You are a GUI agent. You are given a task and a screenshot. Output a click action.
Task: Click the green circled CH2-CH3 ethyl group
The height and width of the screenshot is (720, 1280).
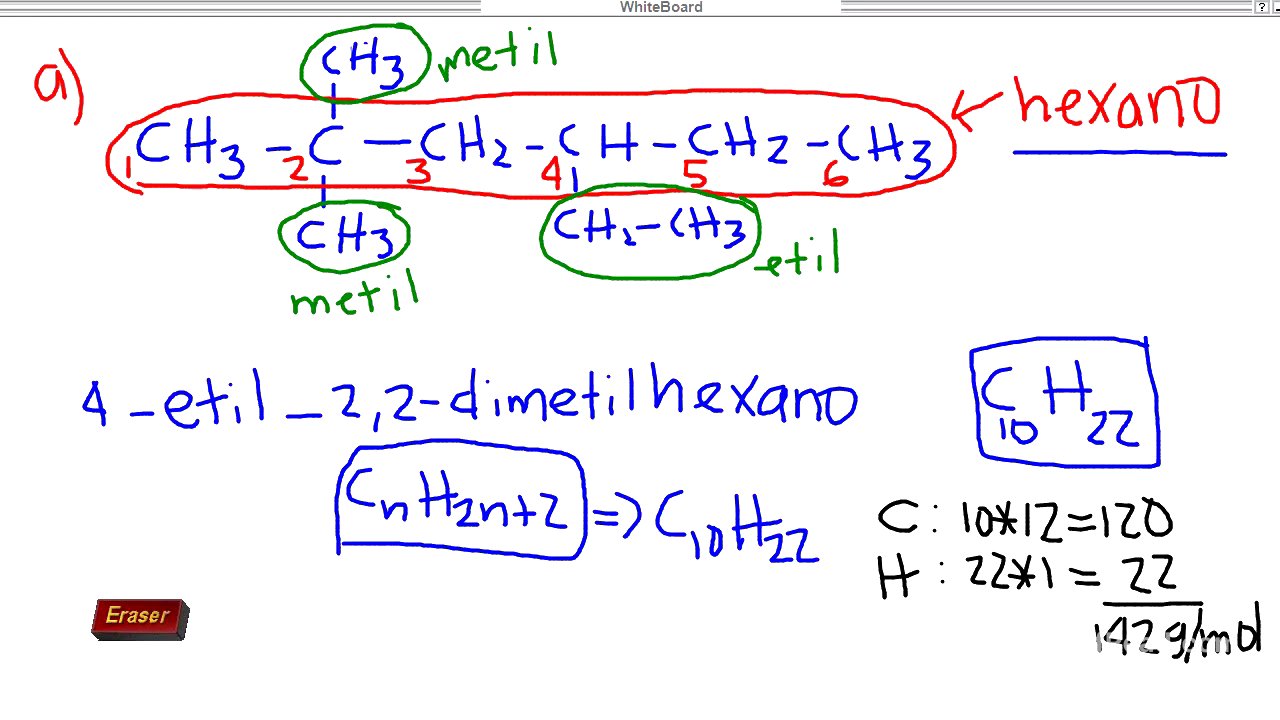(x=649, y=229)
